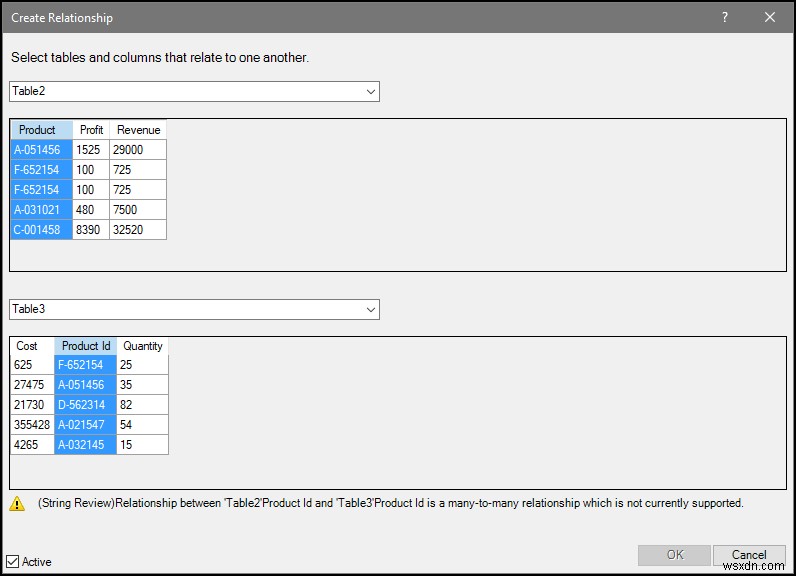Click quantity value 82
The width and height of the screenshot is (796, 576).
pyautogui.click(x=143, y=404)
